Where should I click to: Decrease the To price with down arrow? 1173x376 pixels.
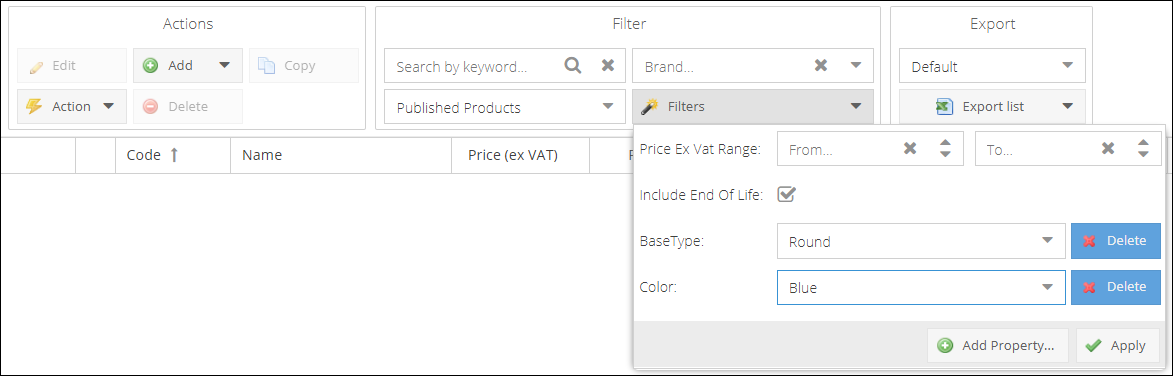[1142, 155]
